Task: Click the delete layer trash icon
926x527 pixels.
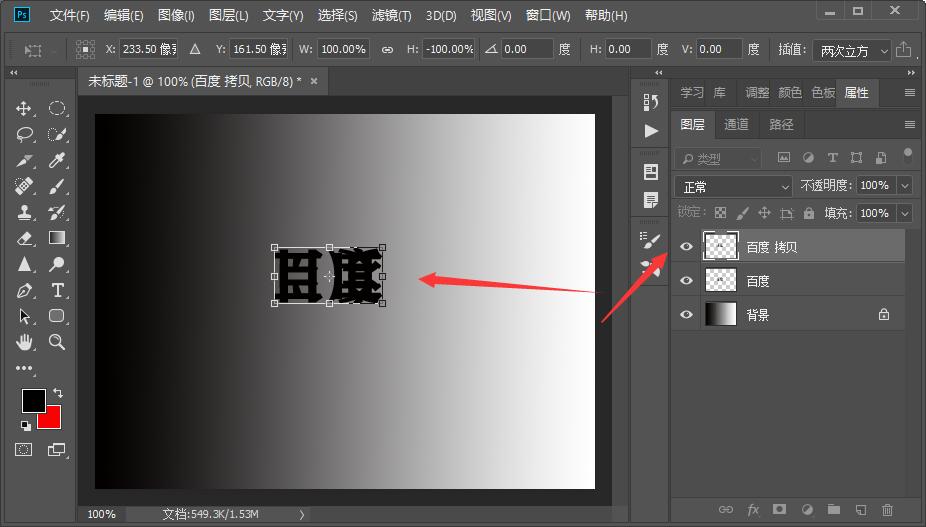Action: point(887,509)
